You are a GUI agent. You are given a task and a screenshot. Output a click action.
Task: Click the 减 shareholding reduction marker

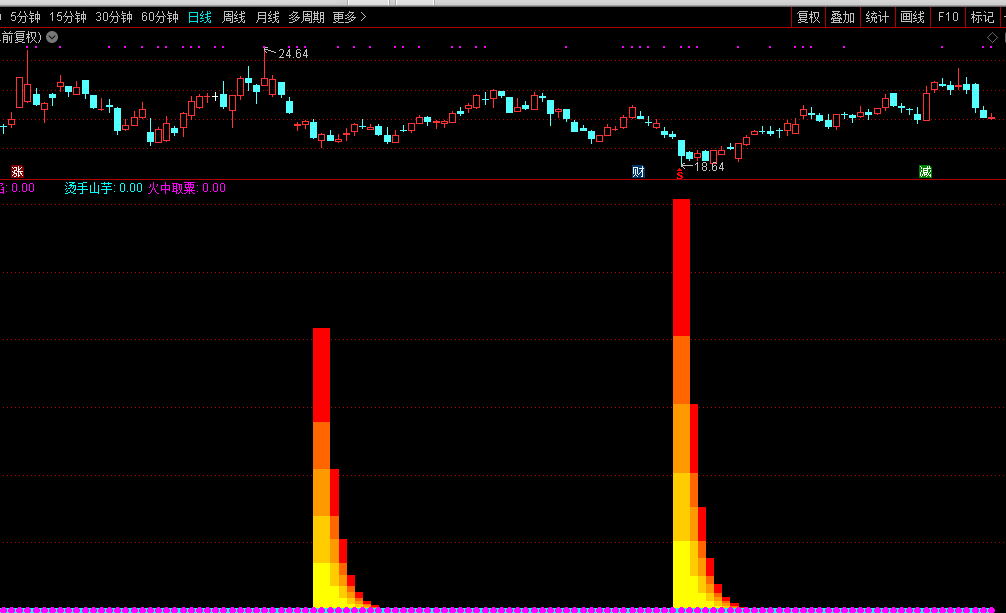(925, 172)
